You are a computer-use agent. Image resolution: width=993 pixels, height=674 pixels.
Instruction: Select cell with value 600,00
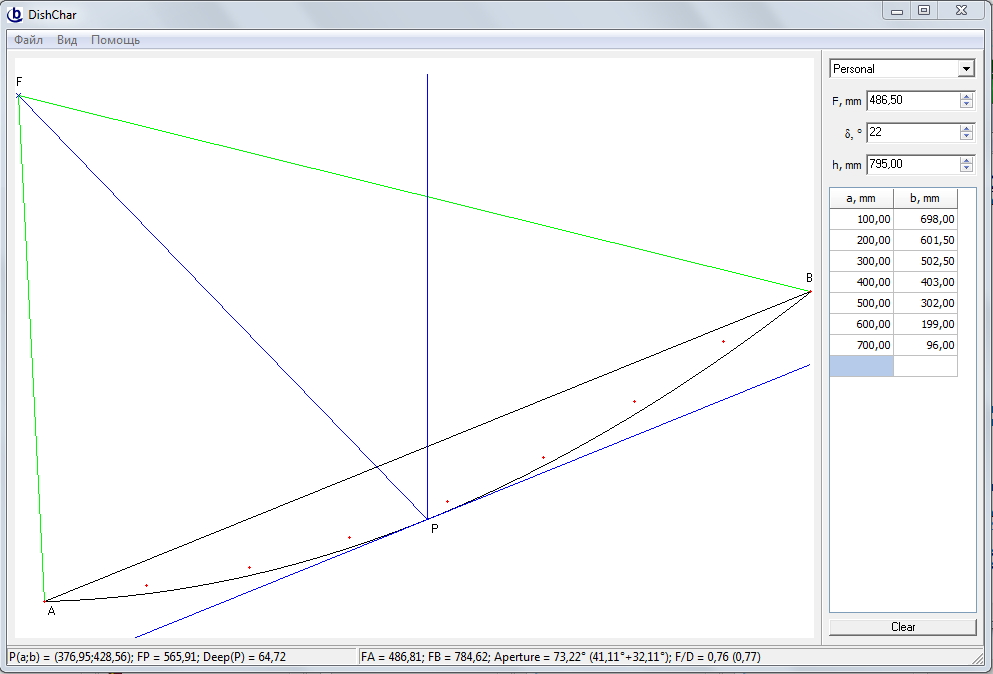pyautogui.click(x=861, y=324)
